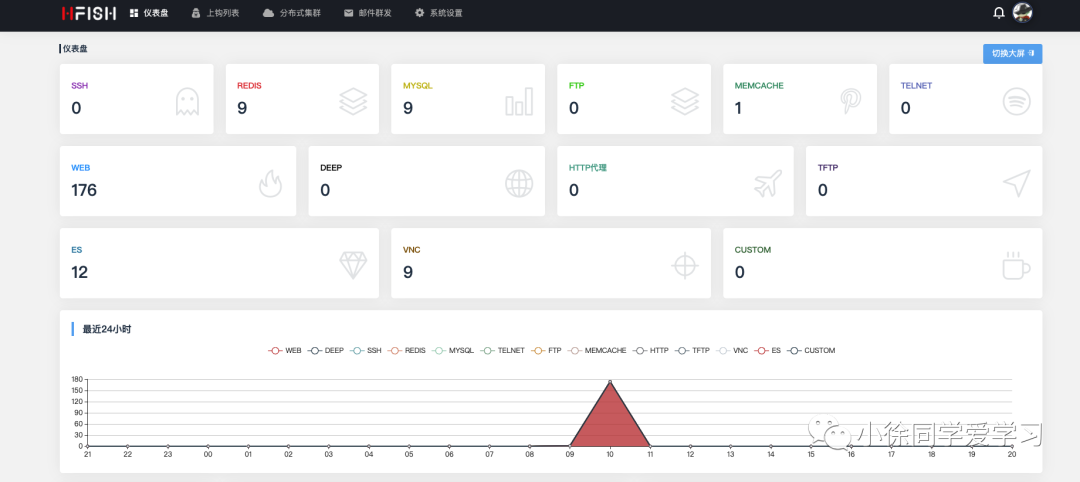1080x482 pixels.
Task: Click the diamond icon on ES card
Action: (353, 265)
